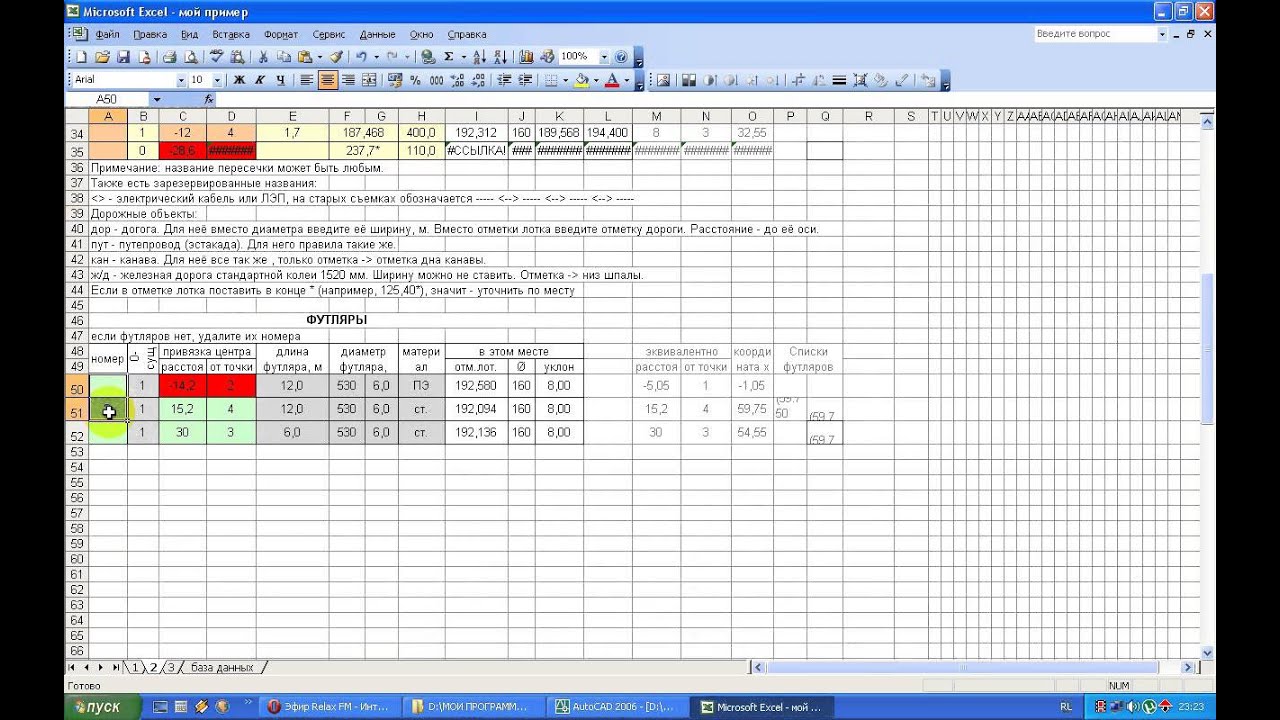This screenshot has width=1280, height=720.
Task: Create a new workbook with the New icon
Action: click(x=81, y=57)
